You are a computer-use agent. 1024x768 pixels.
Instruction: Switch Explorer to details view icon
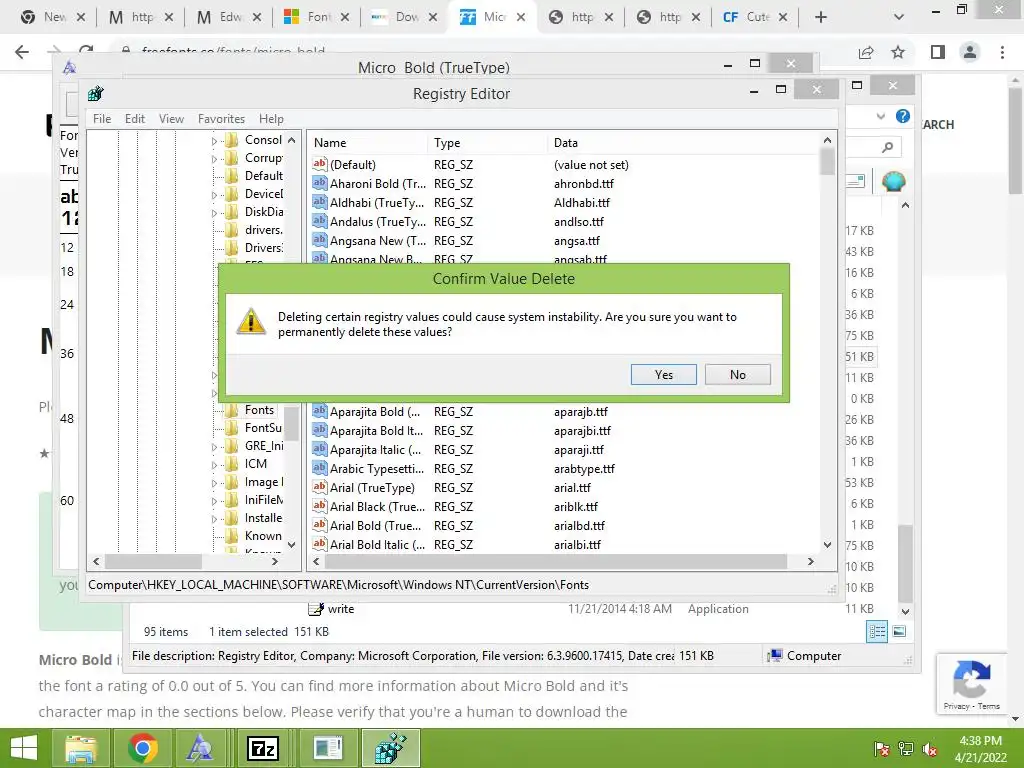point(877,631)
